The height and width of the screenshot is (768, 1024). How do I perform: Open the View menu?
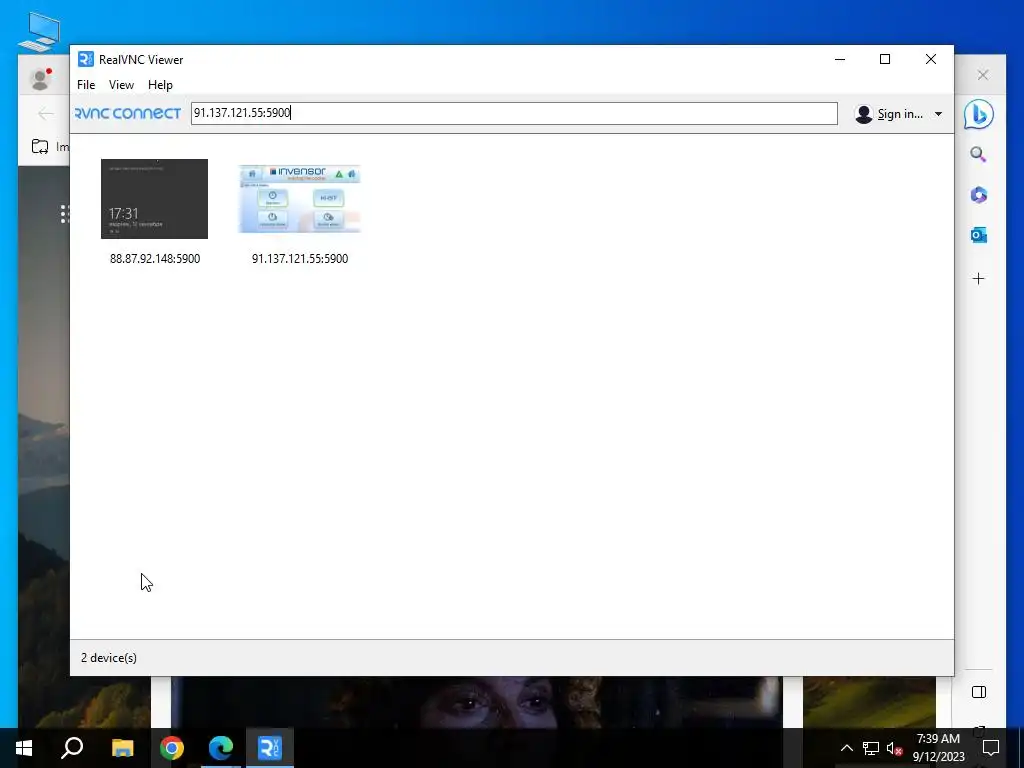point(121,85)
